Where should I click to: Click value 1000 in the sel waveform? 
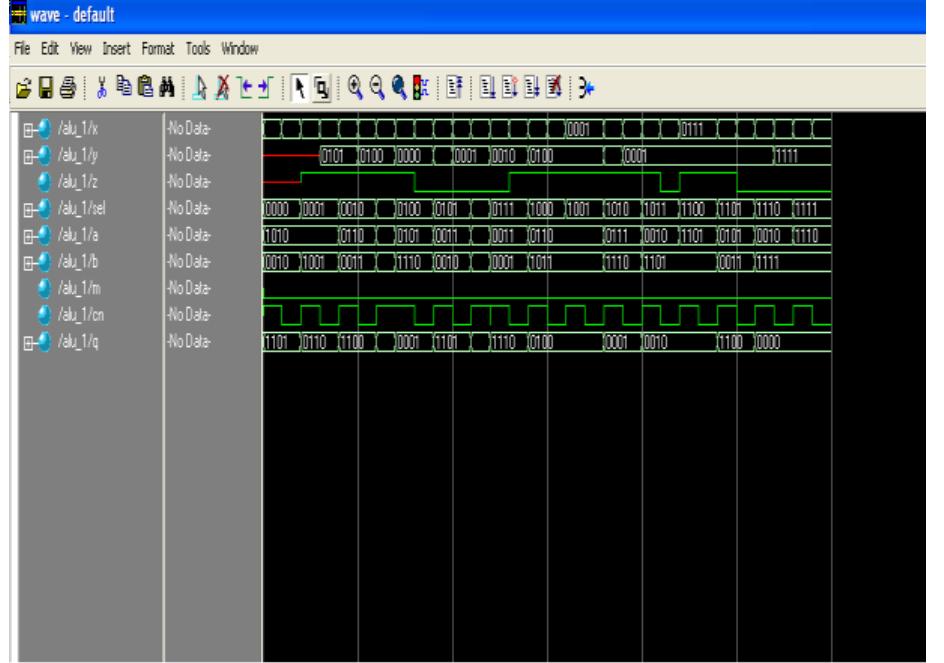(541, 209)
